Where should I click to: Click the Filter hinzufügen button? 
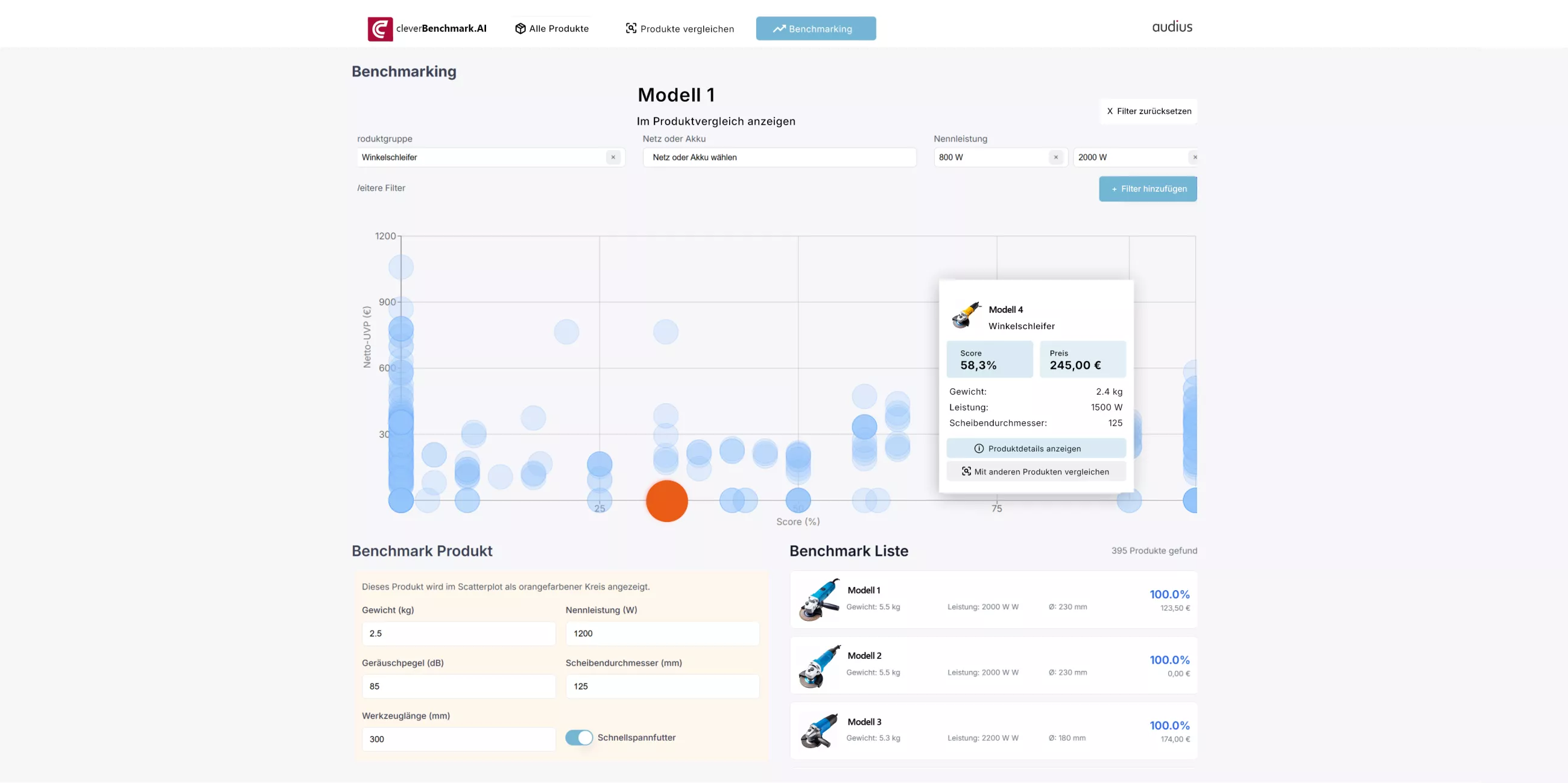[1148, 189]
